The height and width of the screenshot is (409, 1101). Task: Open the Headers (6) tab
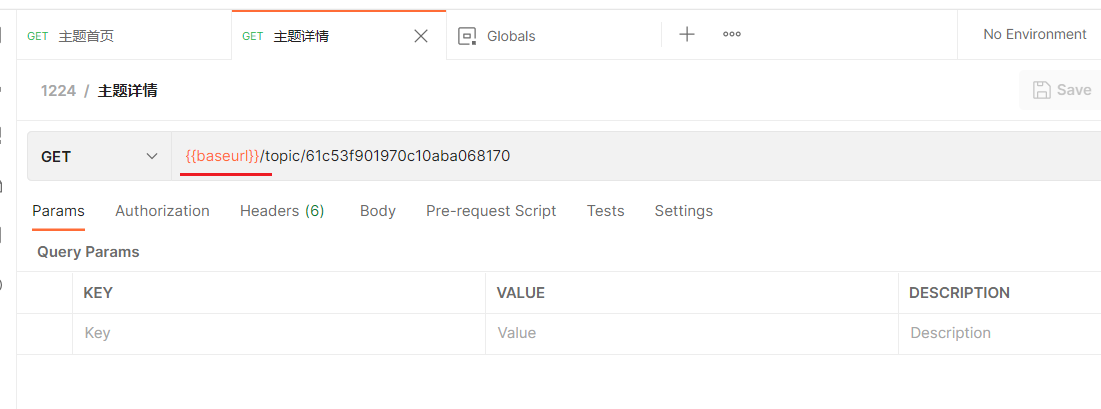[282, 211]
